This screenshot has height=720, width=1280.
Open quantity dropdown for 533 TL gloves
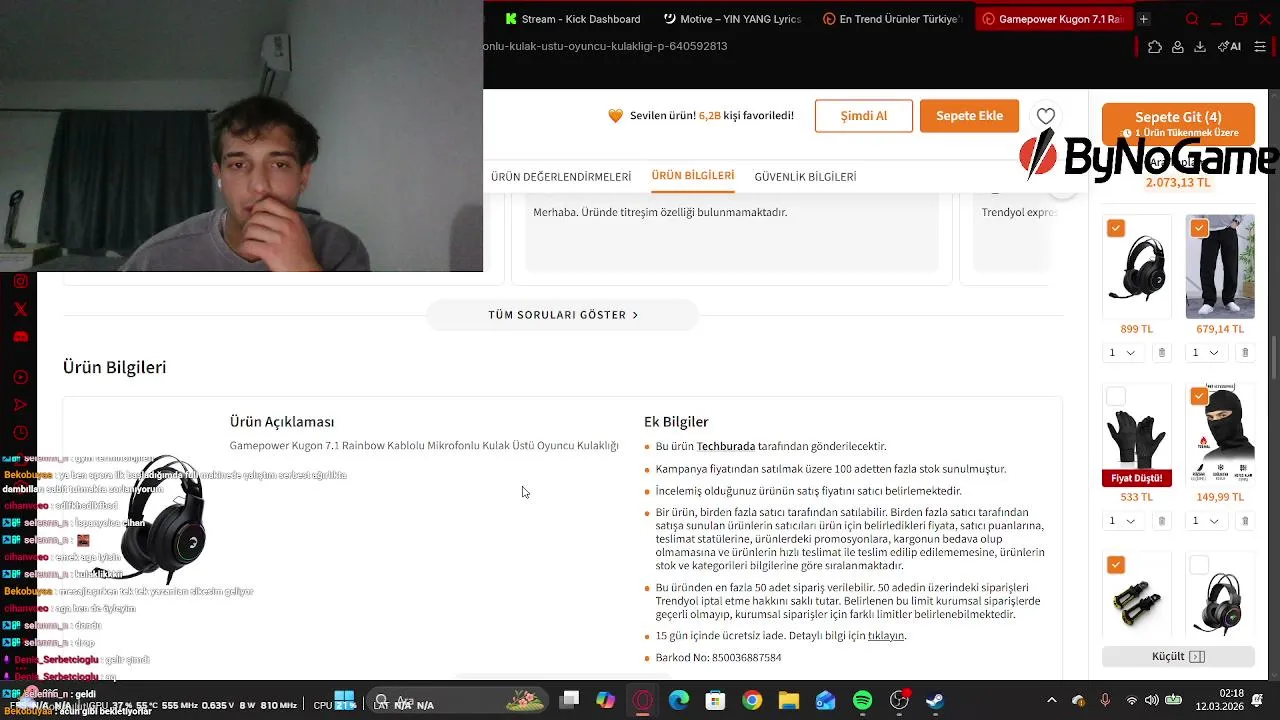click(1123, 521)
